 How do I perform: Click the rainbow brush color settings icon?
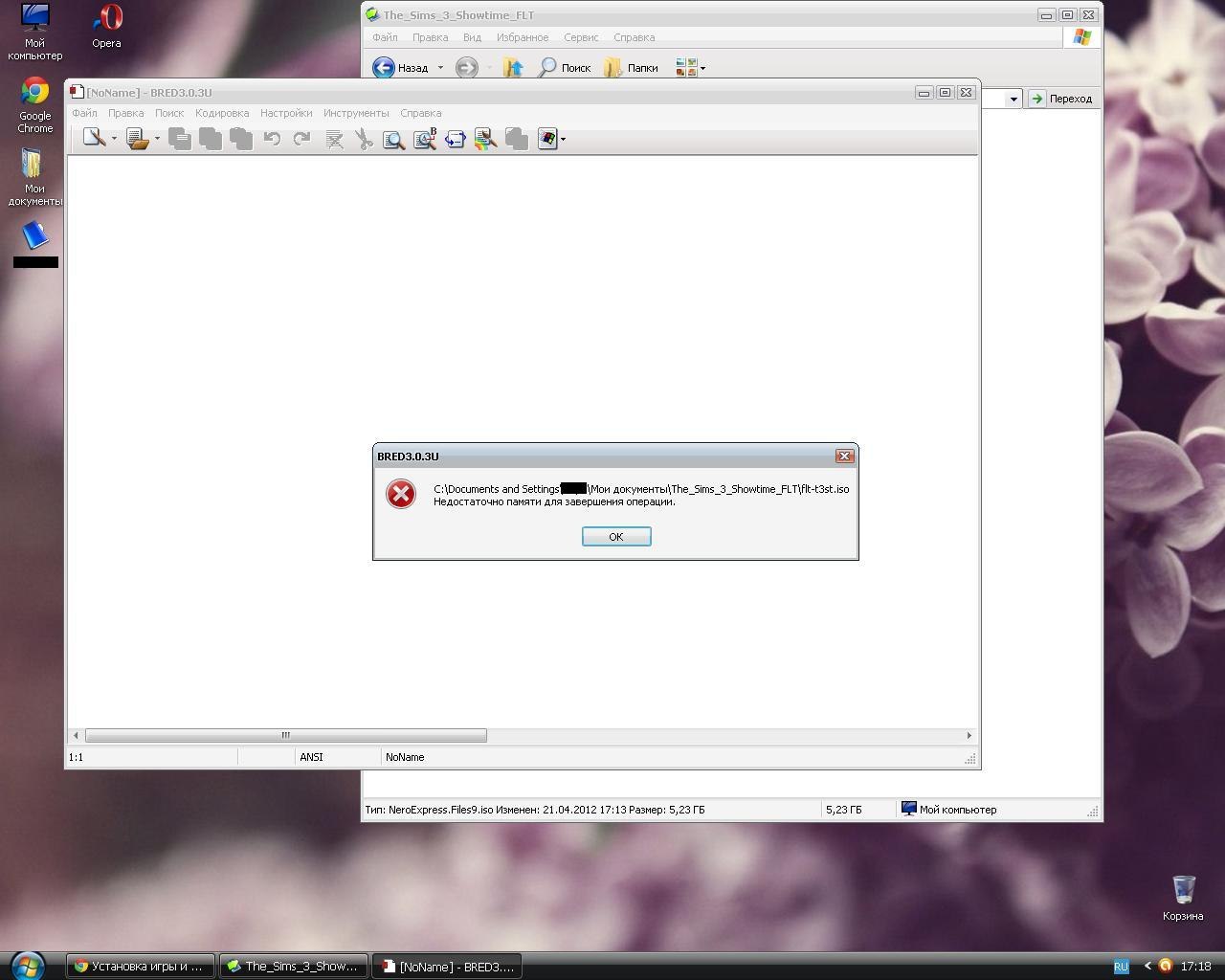(485, 140)
